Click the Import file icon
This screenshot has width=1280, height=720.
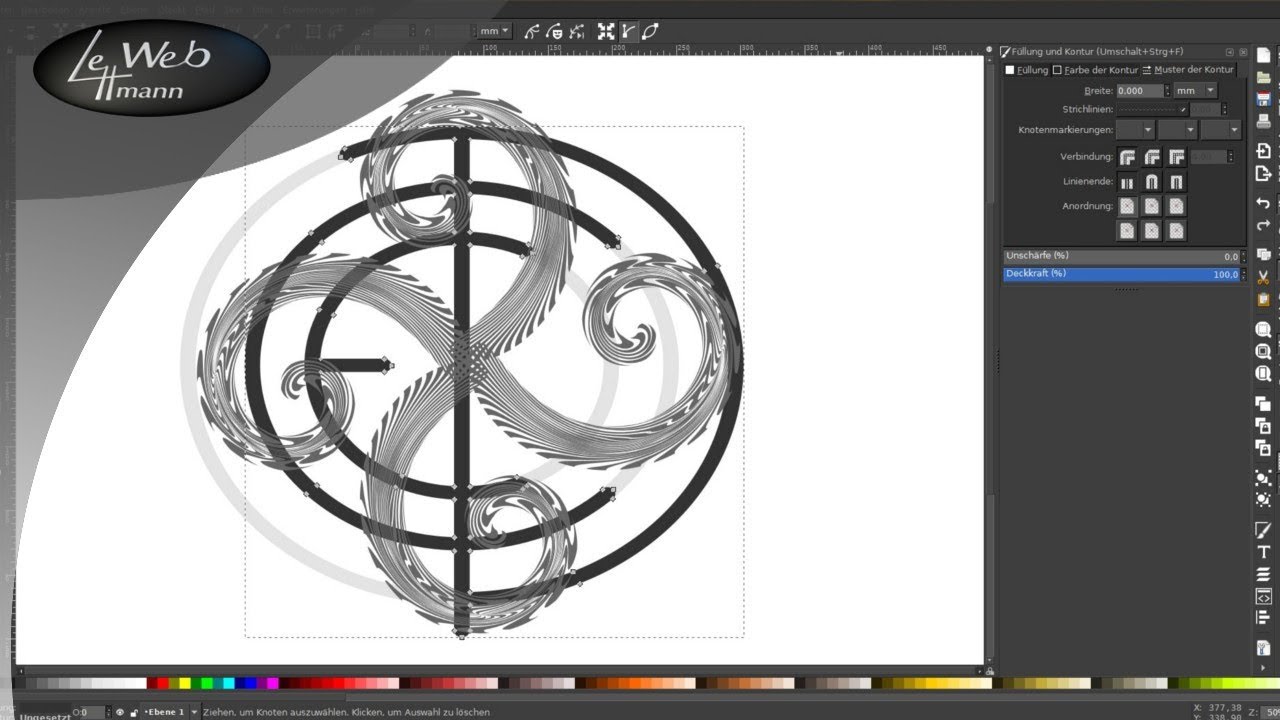1263,151
